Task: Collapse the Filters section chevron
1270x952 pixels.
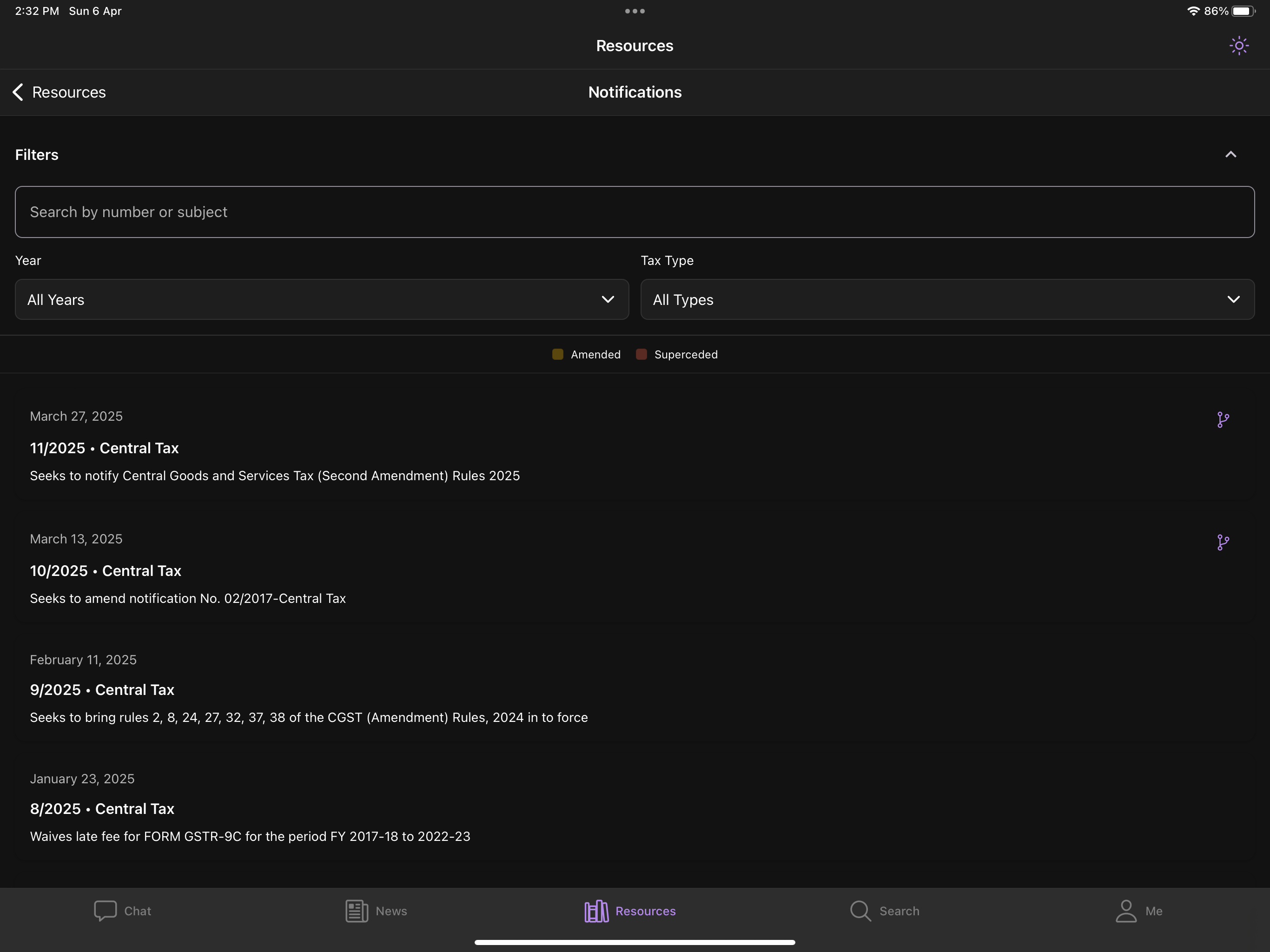Action: (x=1230, y=154)
